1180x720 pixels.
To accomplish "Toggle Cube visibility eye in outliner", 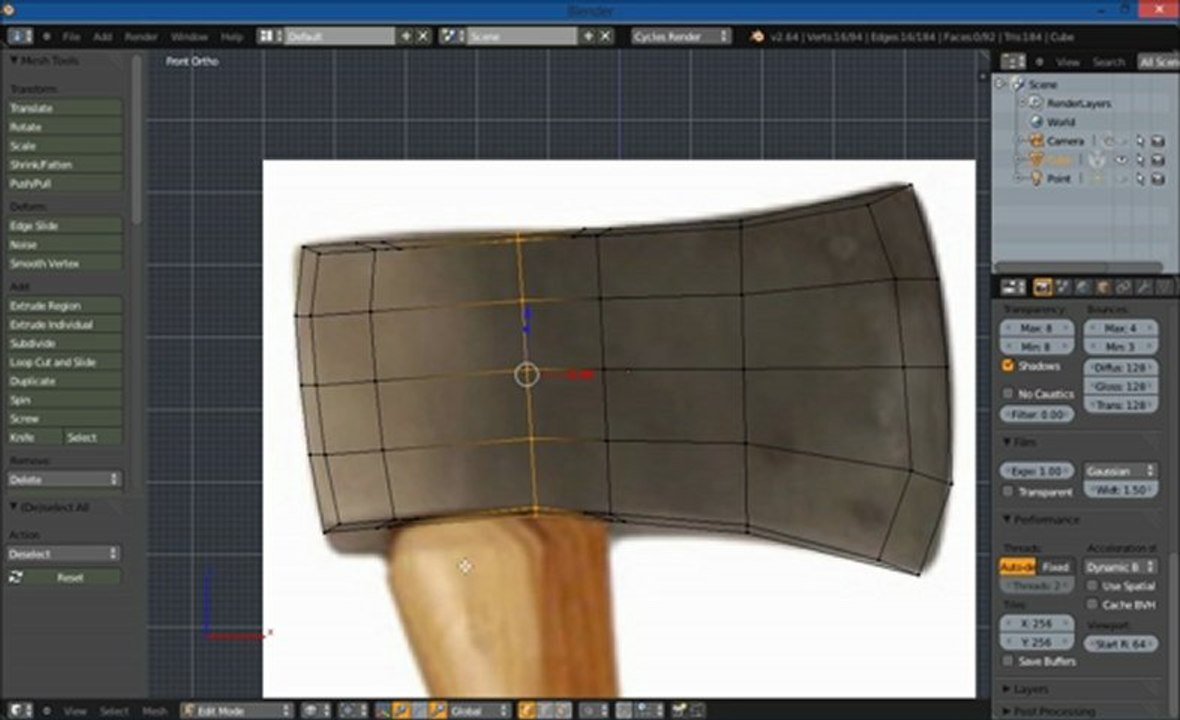I will tap(1121, 159).
